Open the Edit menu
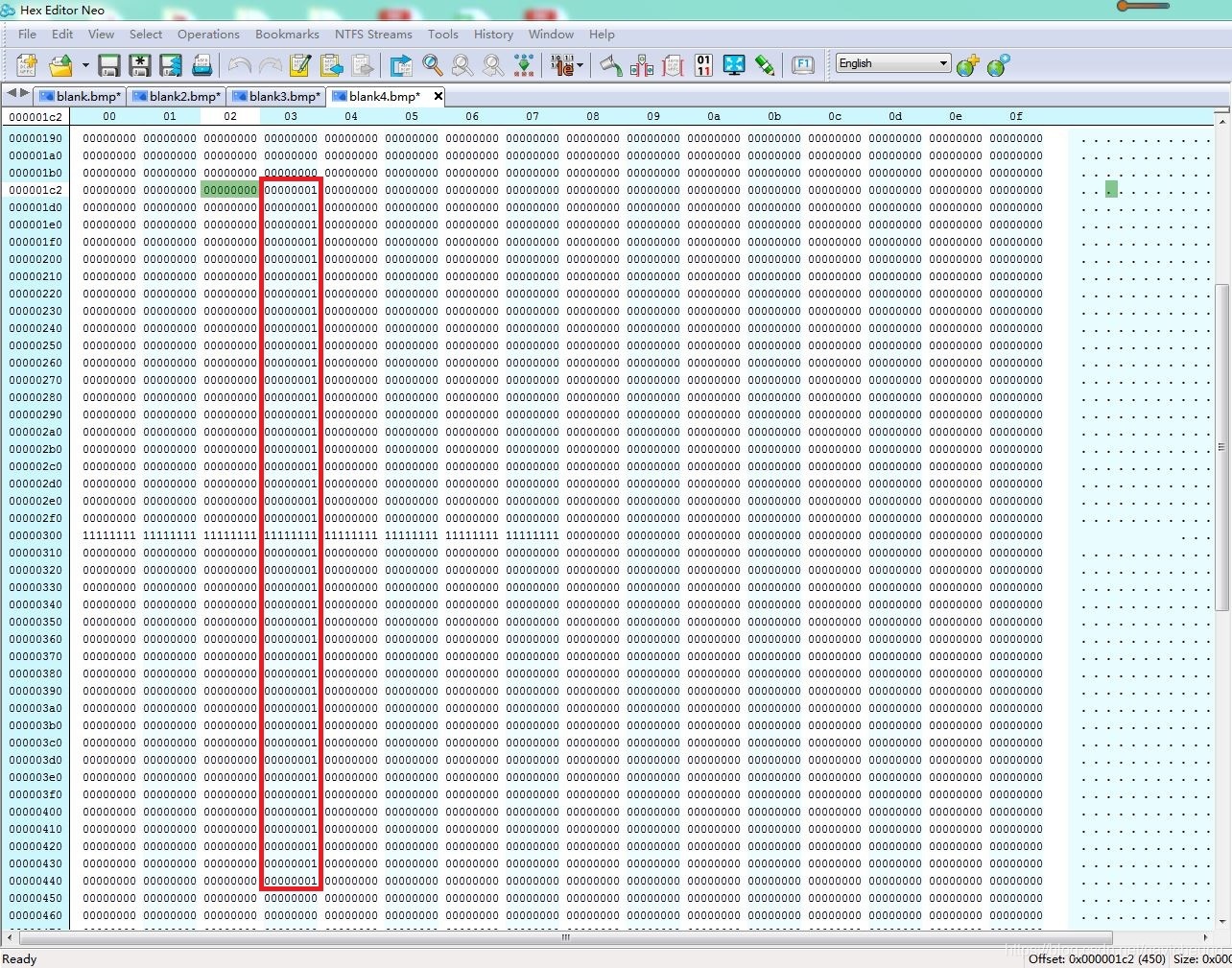Image resolution: width=1232 pixels, height=968 pixels. (62, 34)
